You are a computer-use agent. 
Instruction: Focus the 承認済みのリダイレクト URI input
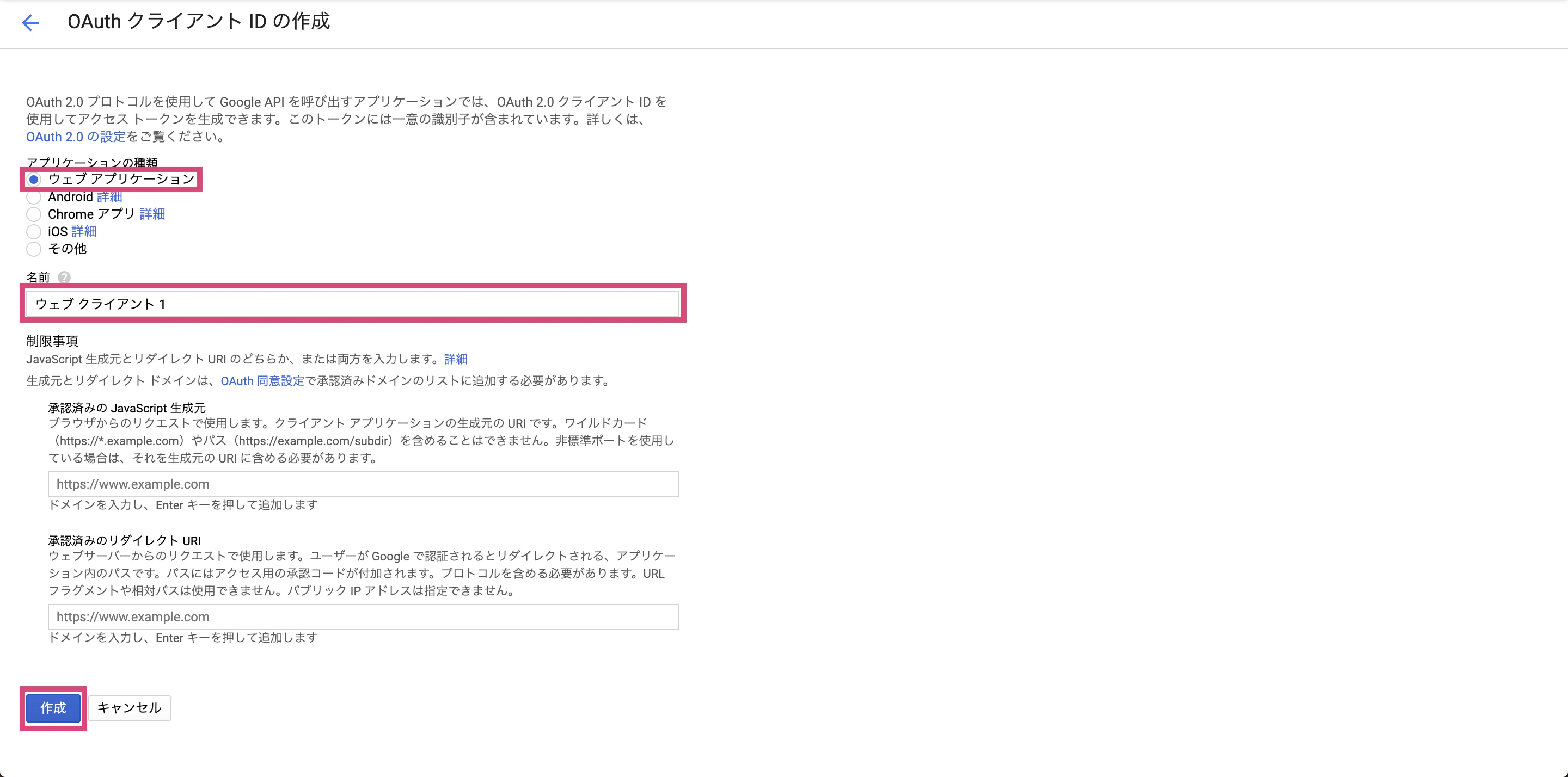[x=363, y=617]
